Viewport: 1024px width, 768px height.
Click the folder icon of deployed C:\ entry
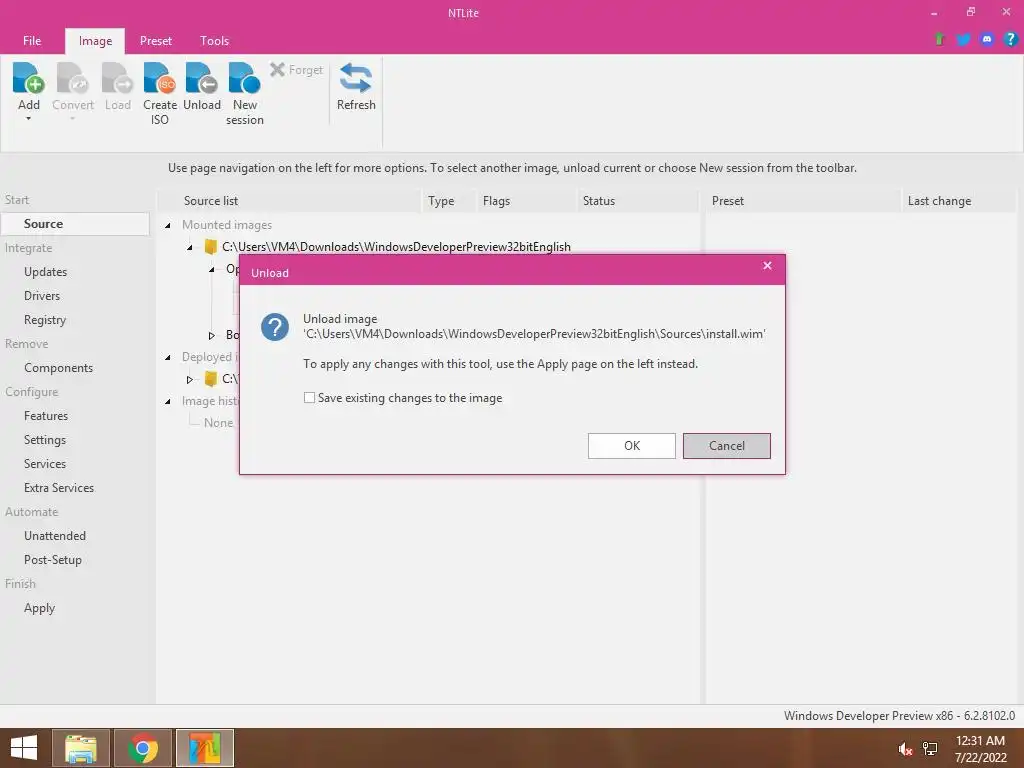point(210,379)
